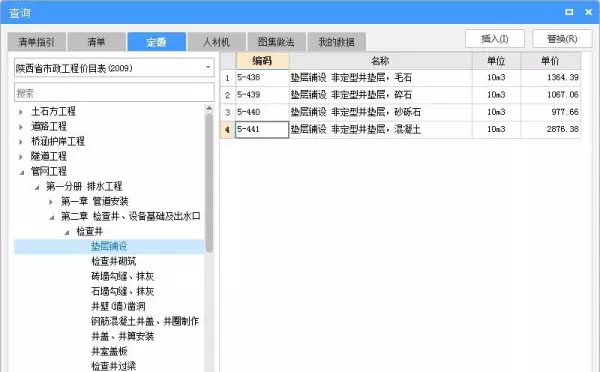Select 第二章 检查井、设备基础及出水口 item
The image size is (600, 372).
[131, 216]
